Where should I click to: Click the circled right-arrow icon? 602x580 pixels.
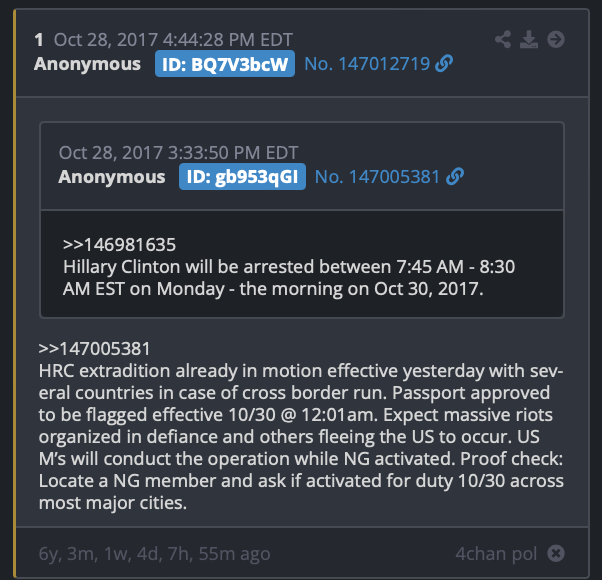[556, 39]
